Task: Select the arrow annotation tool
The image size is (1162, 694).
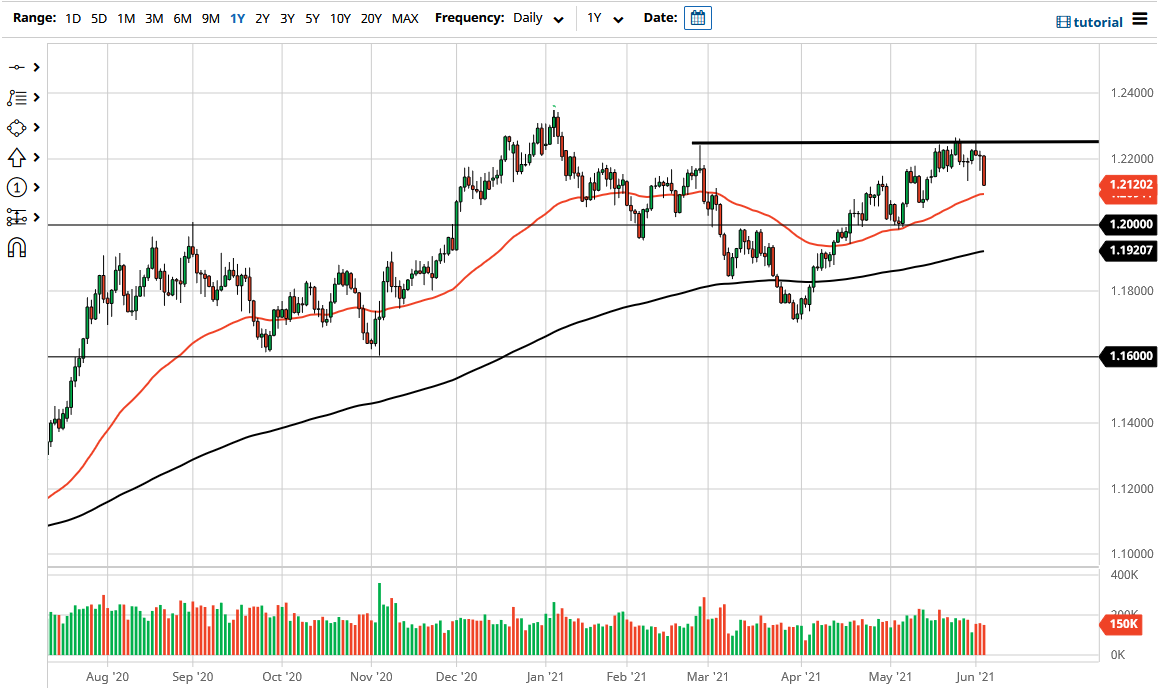Action: pyautogui.click(x=14, y=157)
